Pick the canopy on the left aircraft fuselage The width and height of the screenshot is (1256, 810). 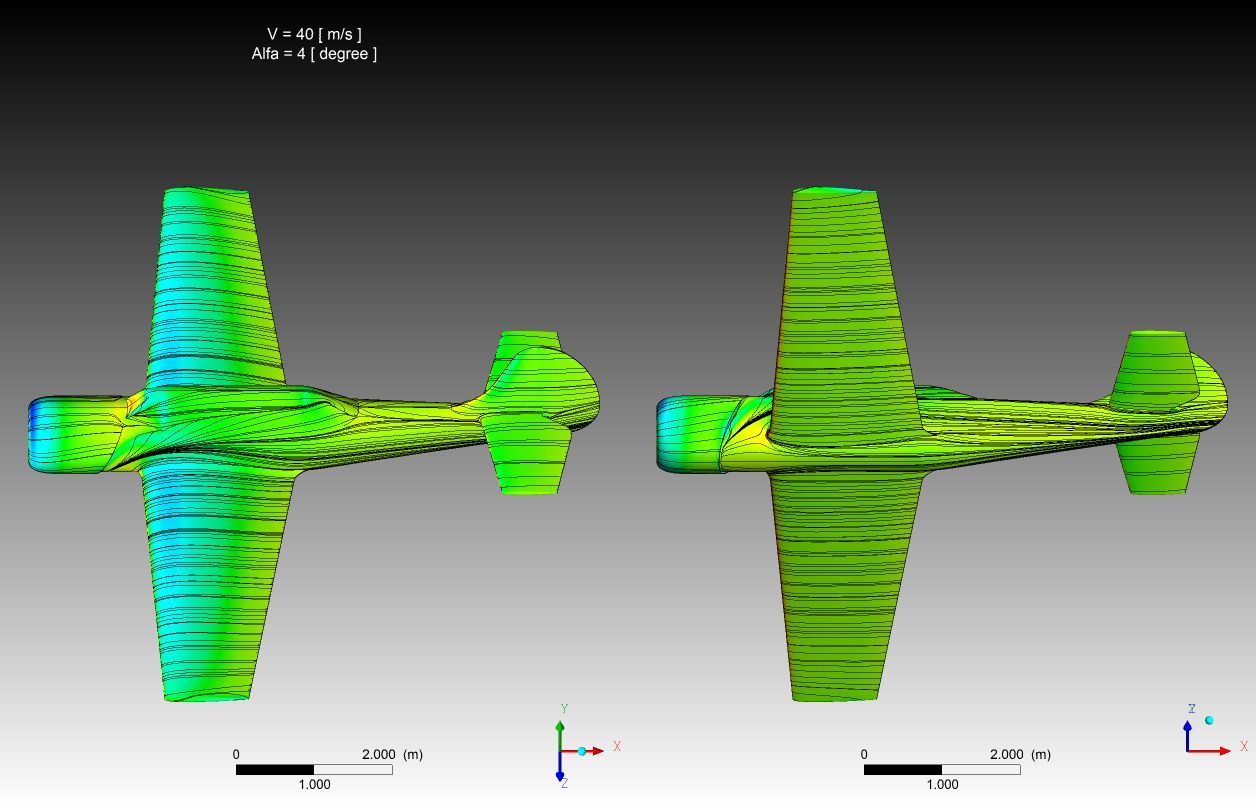pyautogui.click(x=240, y=403)
